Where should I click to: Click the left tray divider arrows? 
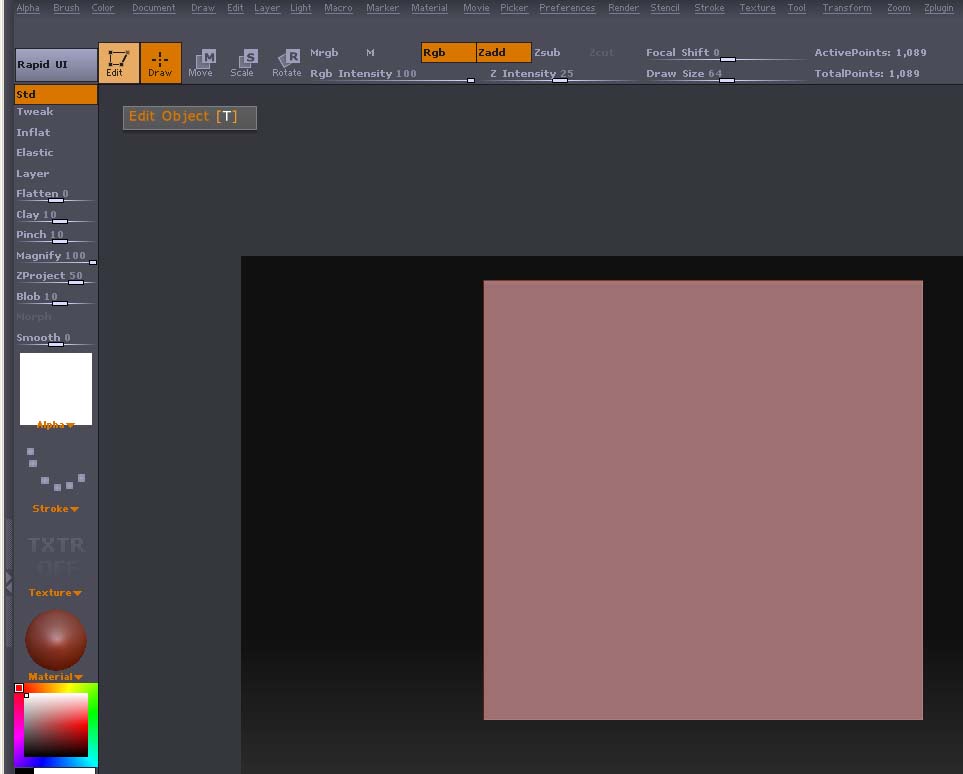click(x=9, y=582)
